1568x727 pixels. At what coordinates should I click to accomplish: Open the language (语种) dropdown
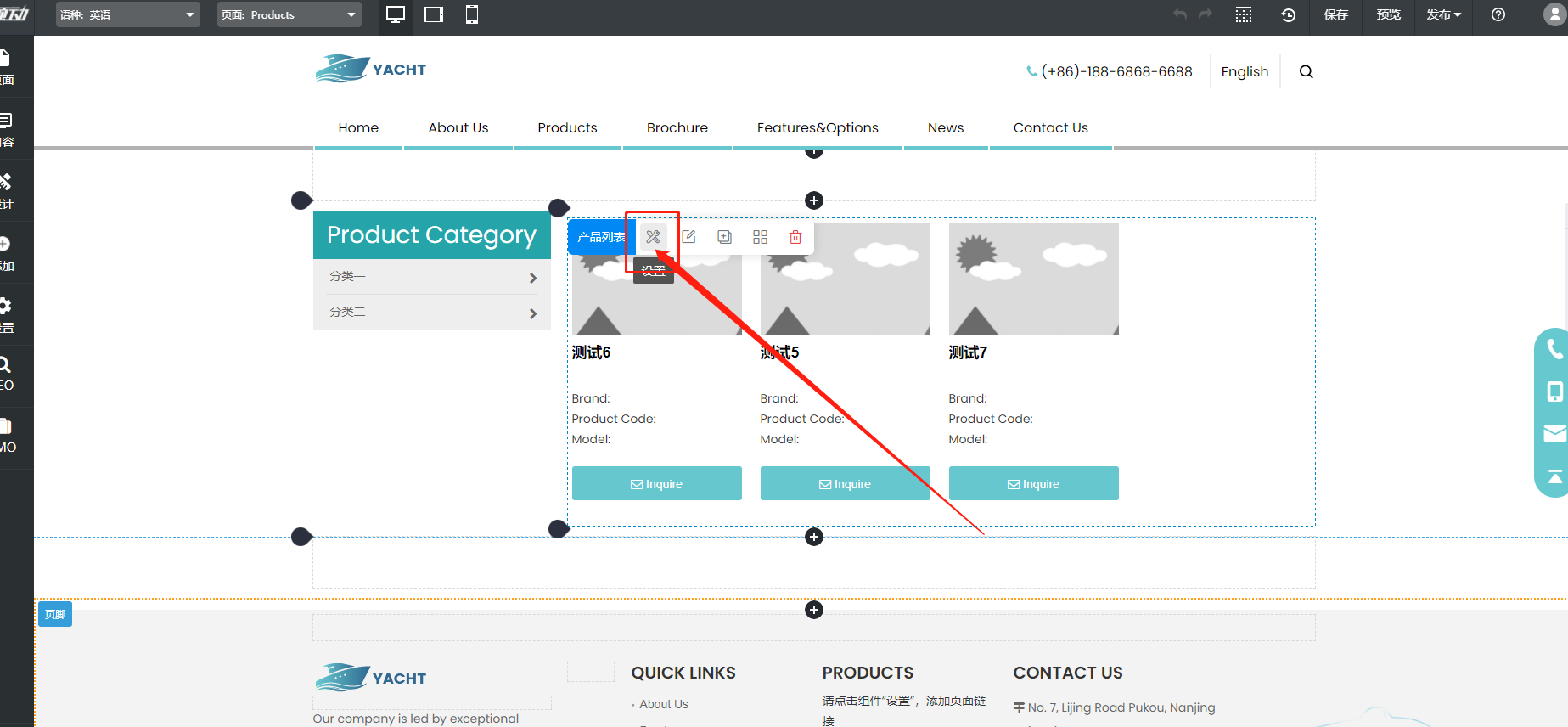click(x=127, y=15)
